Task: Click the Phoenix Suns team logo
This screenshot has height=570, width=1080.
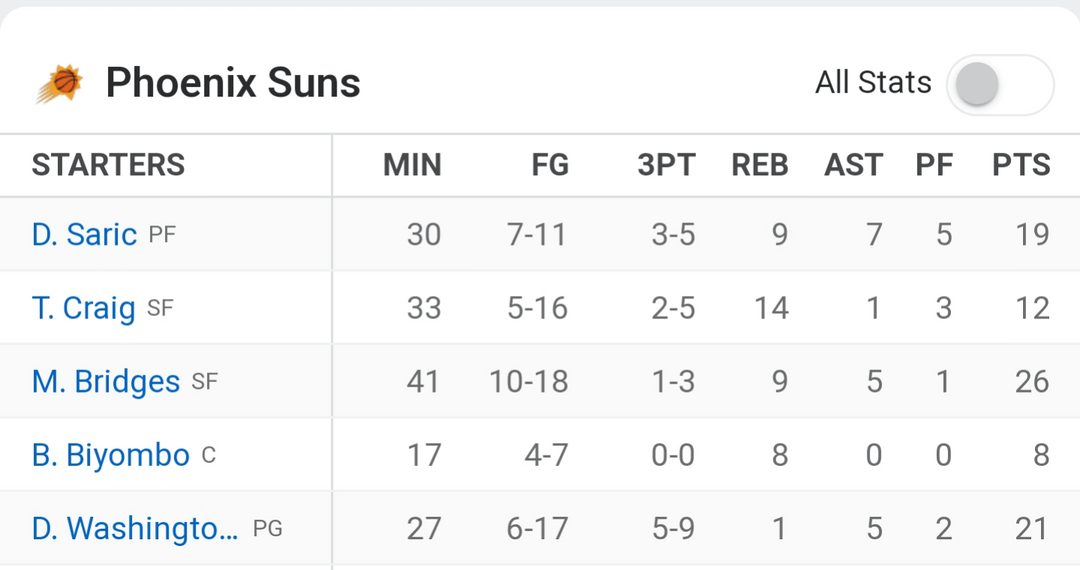Action: 60,83
